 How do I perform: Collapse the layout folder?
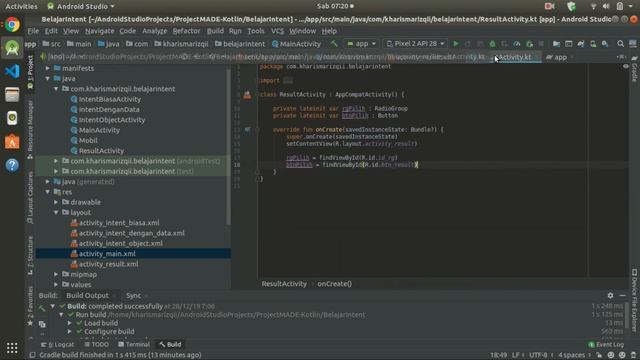(x=56, y=212)
